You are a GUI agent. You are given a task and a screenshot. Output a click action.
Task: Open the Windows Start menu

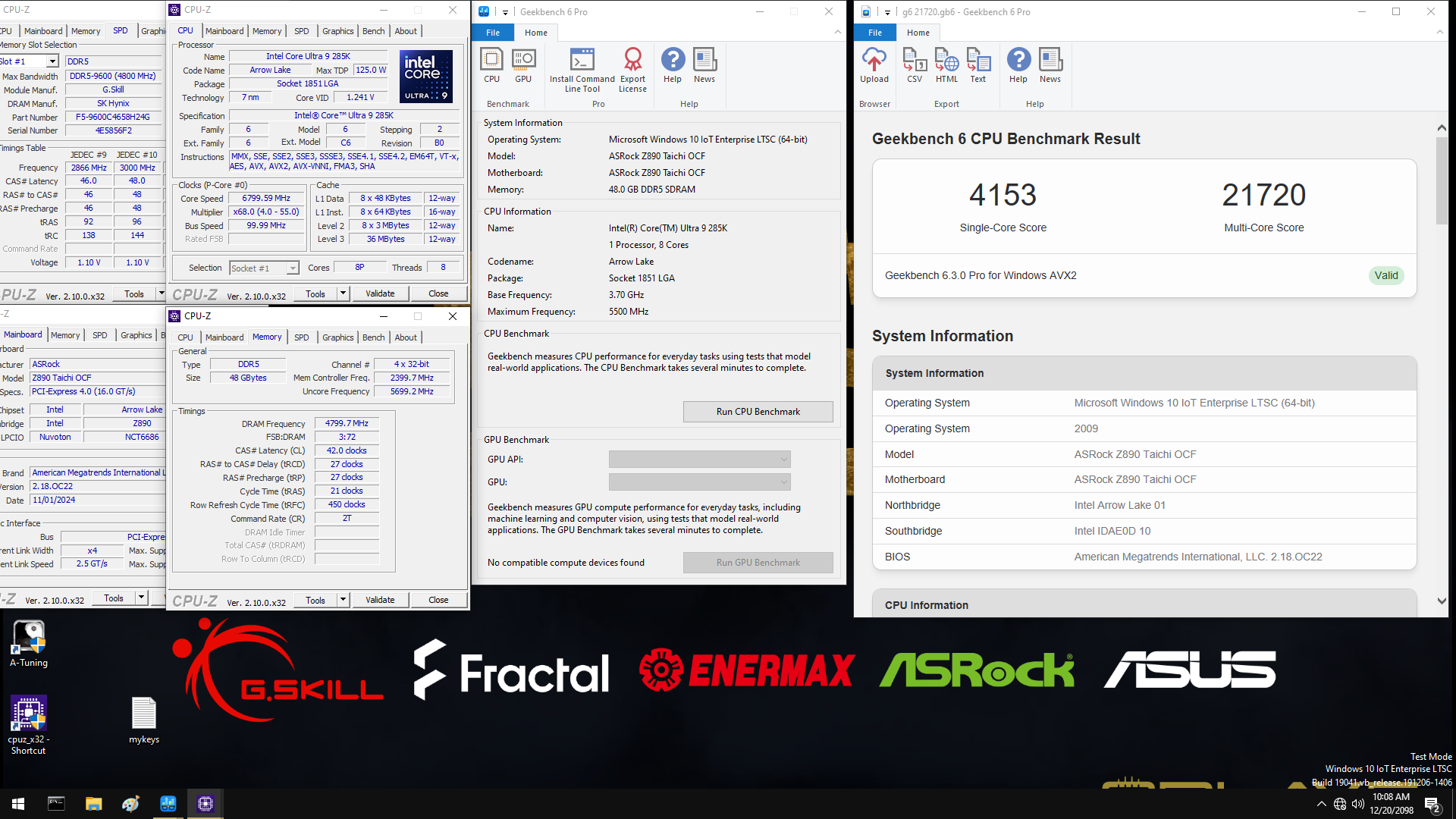18,804
